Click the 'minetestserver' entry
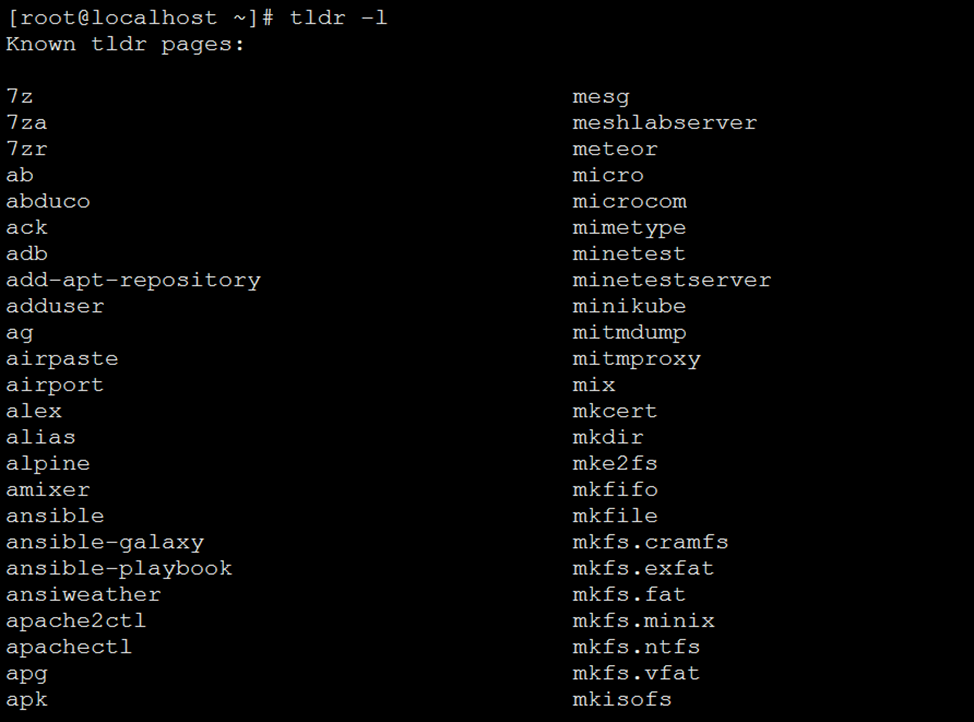The image size is (974, 722). 671,280
